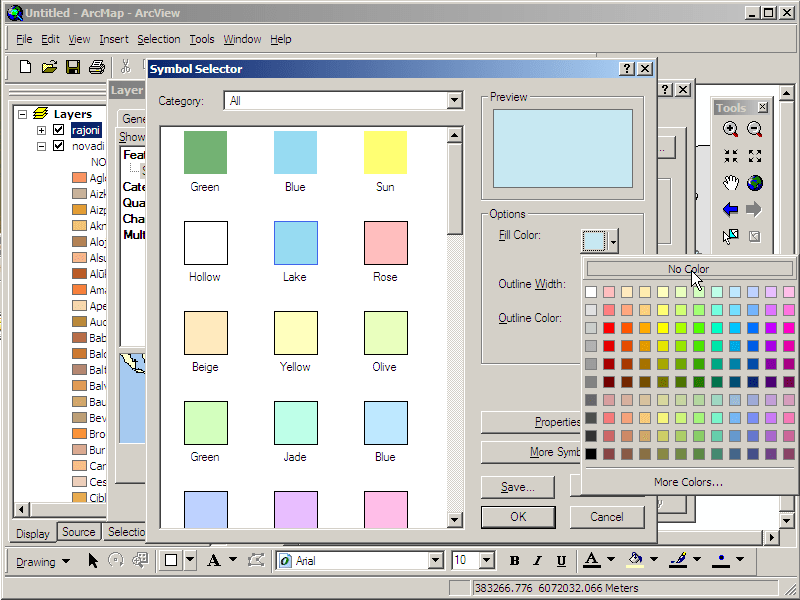Save the map with the floppy disk icon

(73, 67)
